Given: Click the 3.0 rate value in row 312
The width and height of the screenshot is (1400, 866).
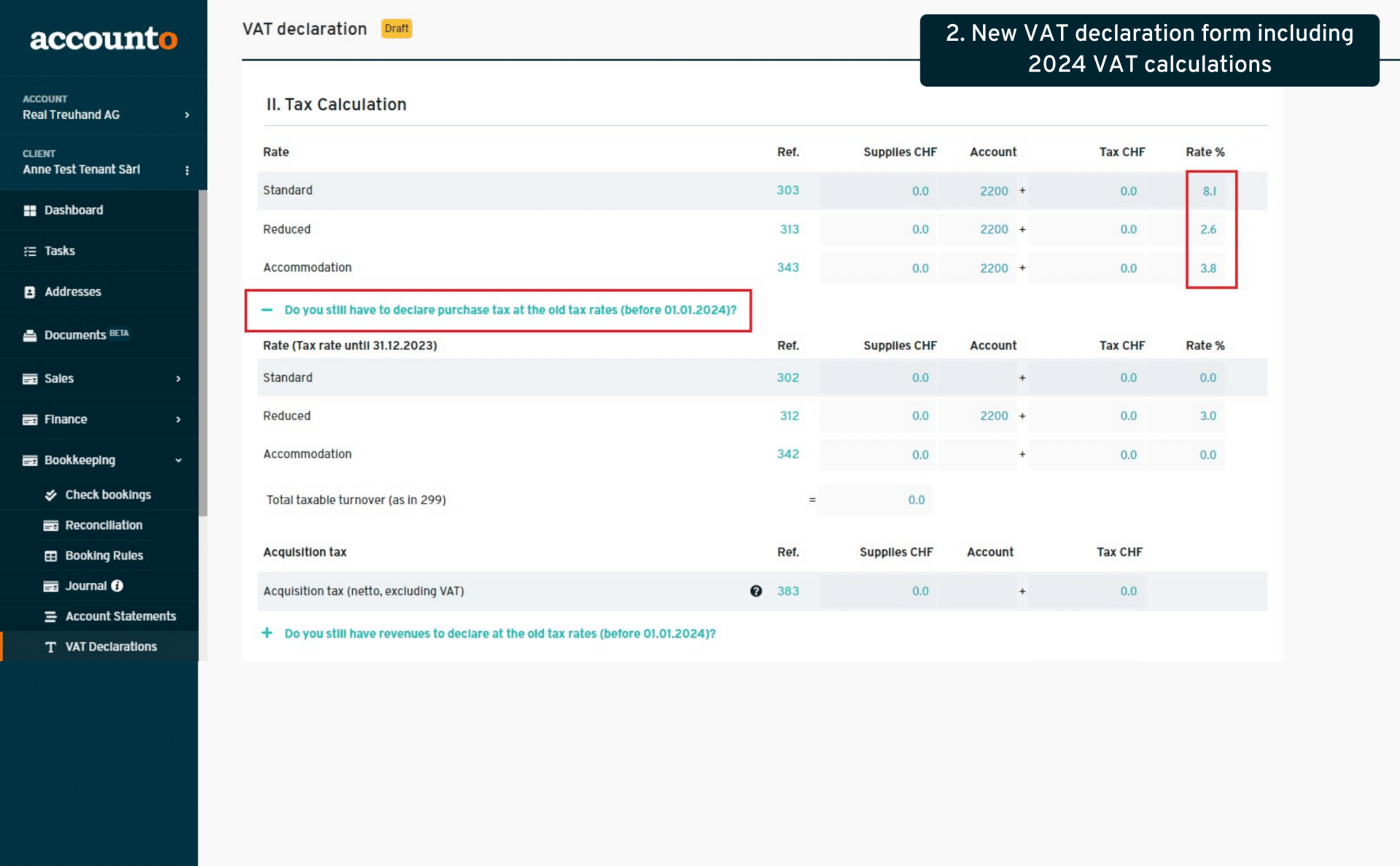Looking at the screenshot, I should (1207, 416).
